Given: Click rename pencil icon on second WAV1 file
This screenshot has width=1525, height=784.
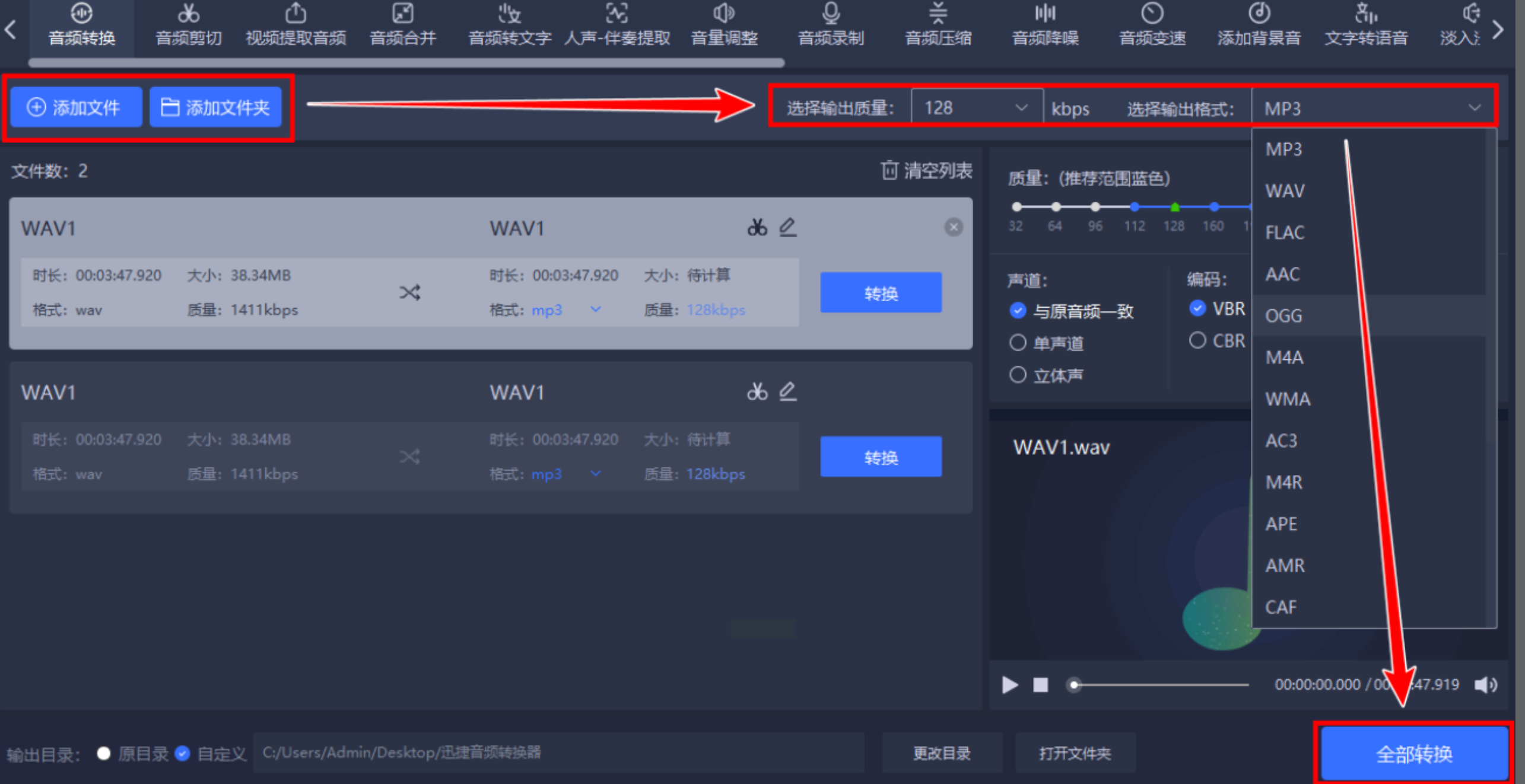Looking at the screenshot, I should click(x=787, y=392).
